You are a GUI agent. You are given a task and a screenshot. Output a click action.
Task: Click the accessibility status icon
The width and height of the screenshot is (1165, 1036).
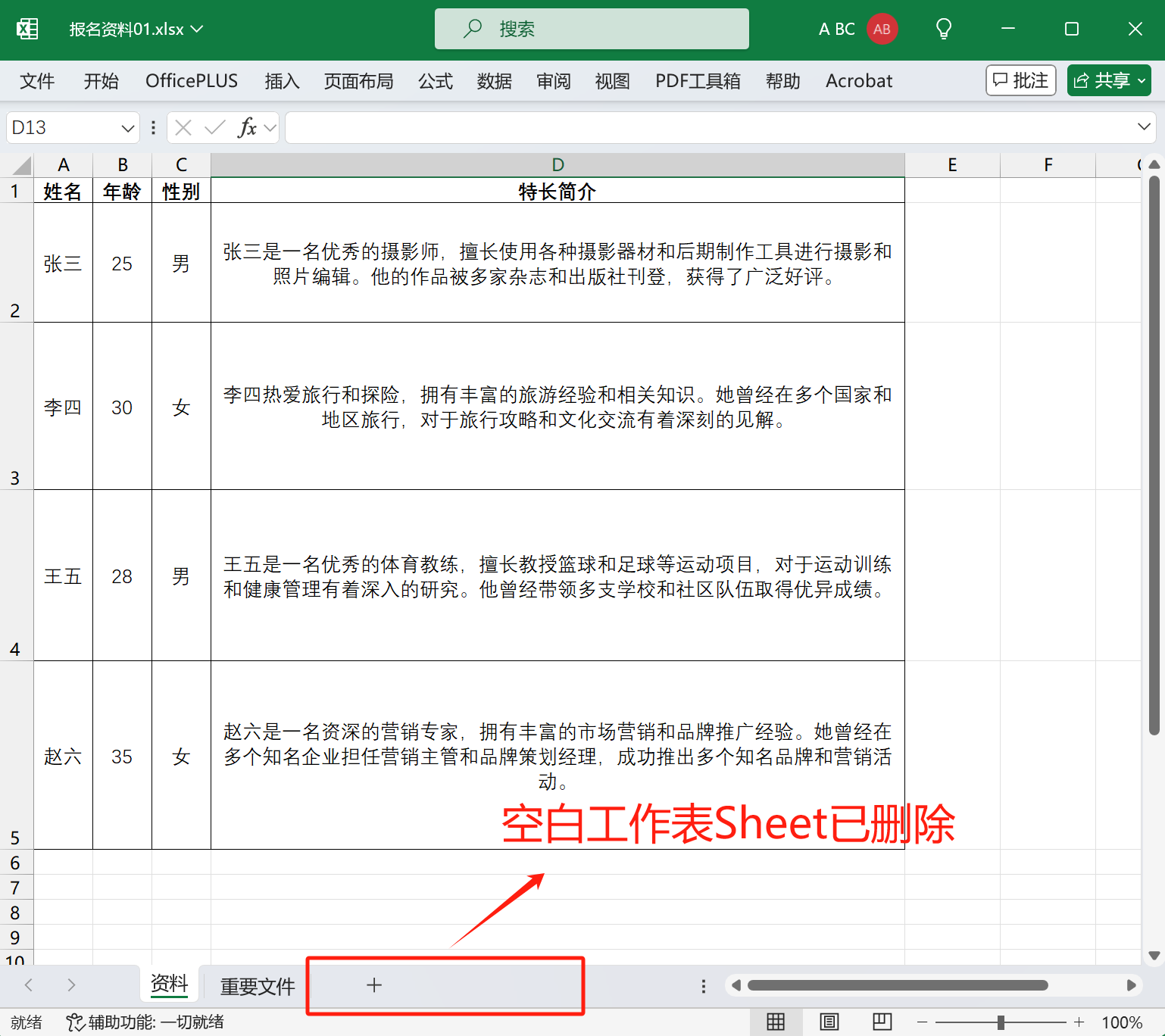[75, 1022]
